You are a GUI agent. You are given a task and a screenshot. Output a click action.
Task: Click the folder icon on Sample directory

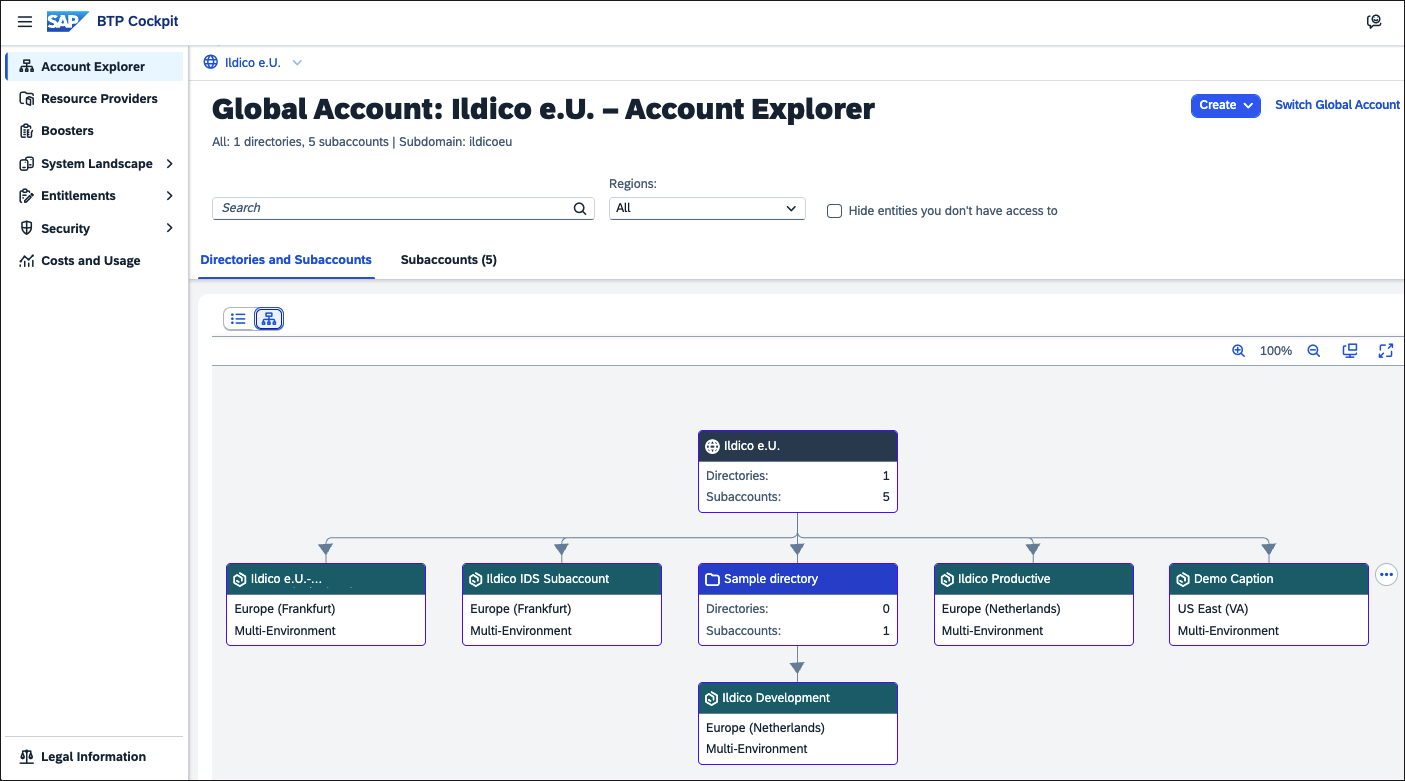[x=712, y=579]
